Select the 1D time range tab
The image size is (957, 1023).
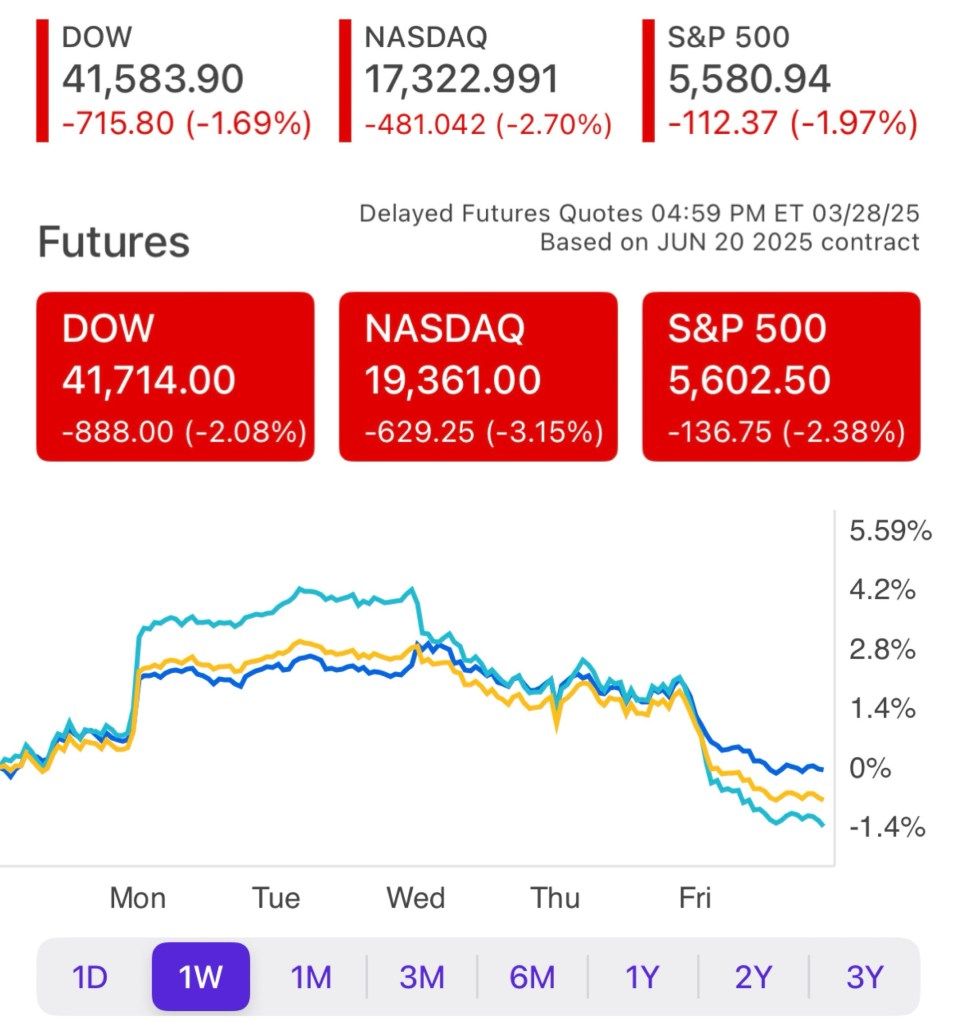click(90, 976)
